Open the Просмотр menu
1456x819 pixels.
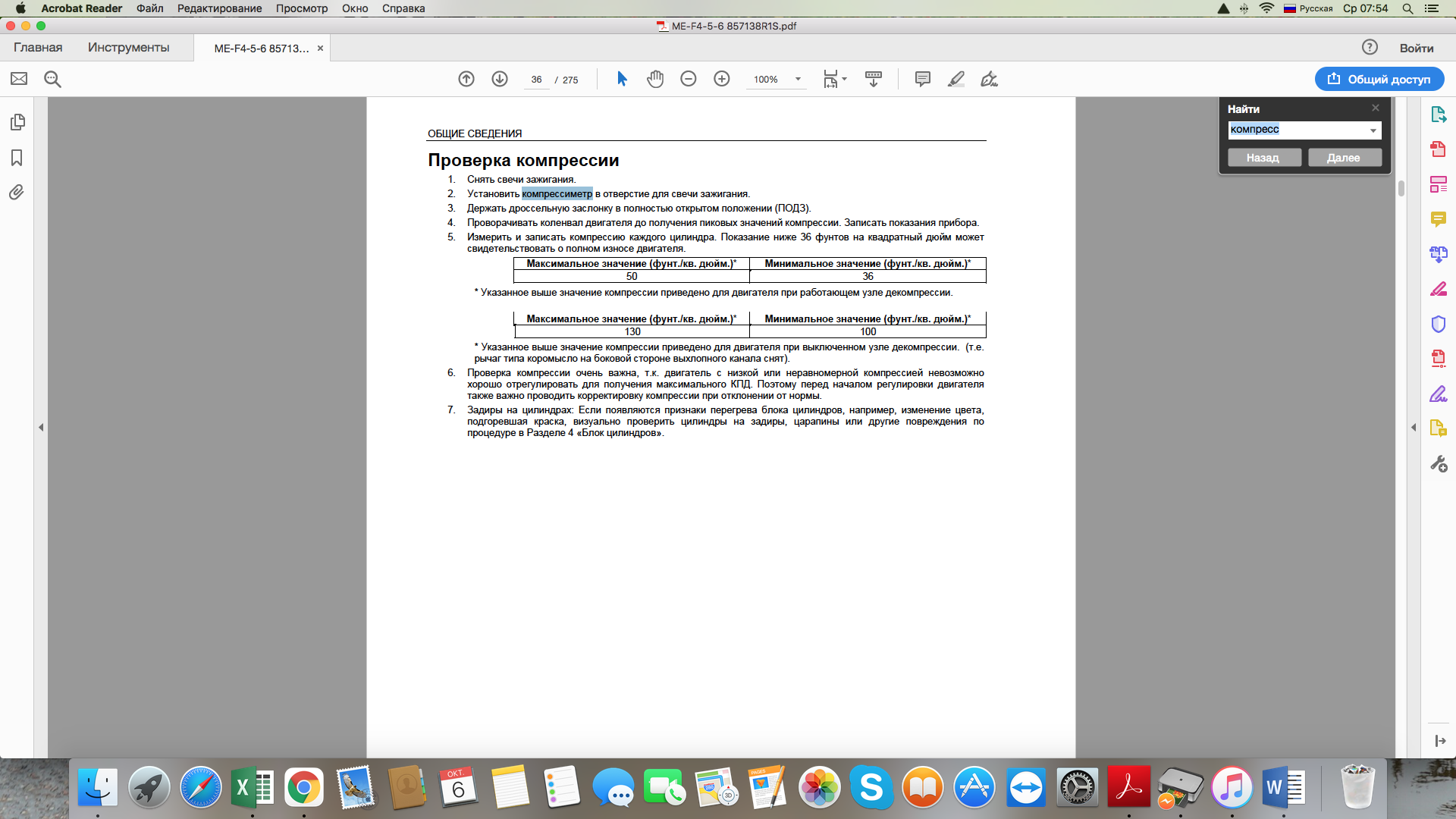[301, 8]
